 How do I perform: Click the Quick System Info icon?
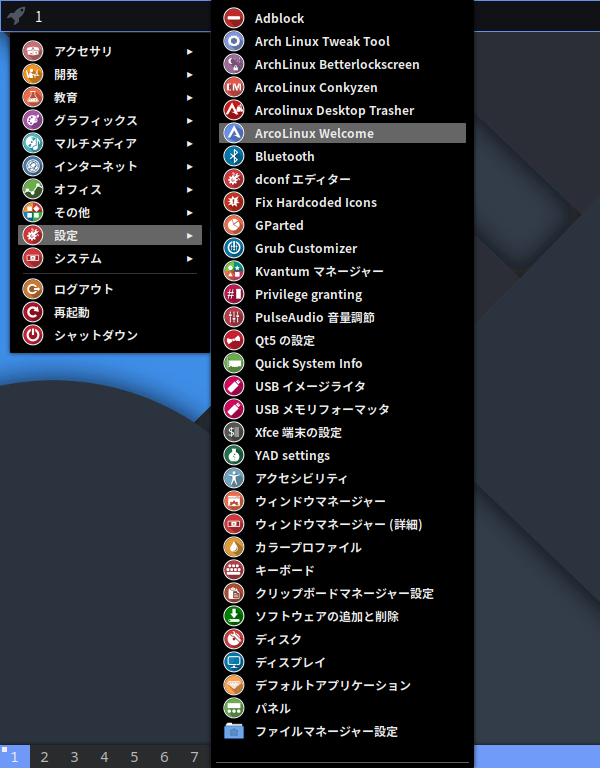(234, 363)
